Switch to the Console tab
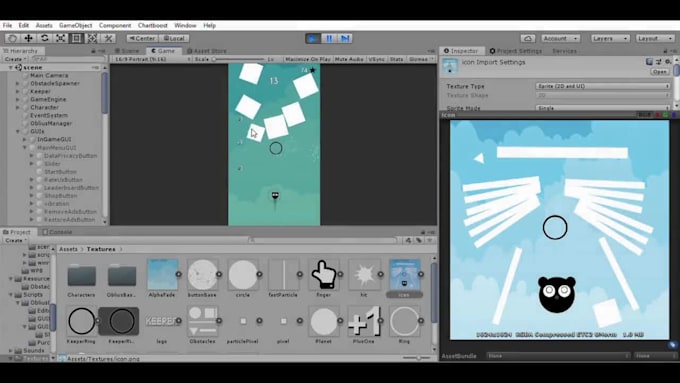The image size is (680, 383). [57, 232]
